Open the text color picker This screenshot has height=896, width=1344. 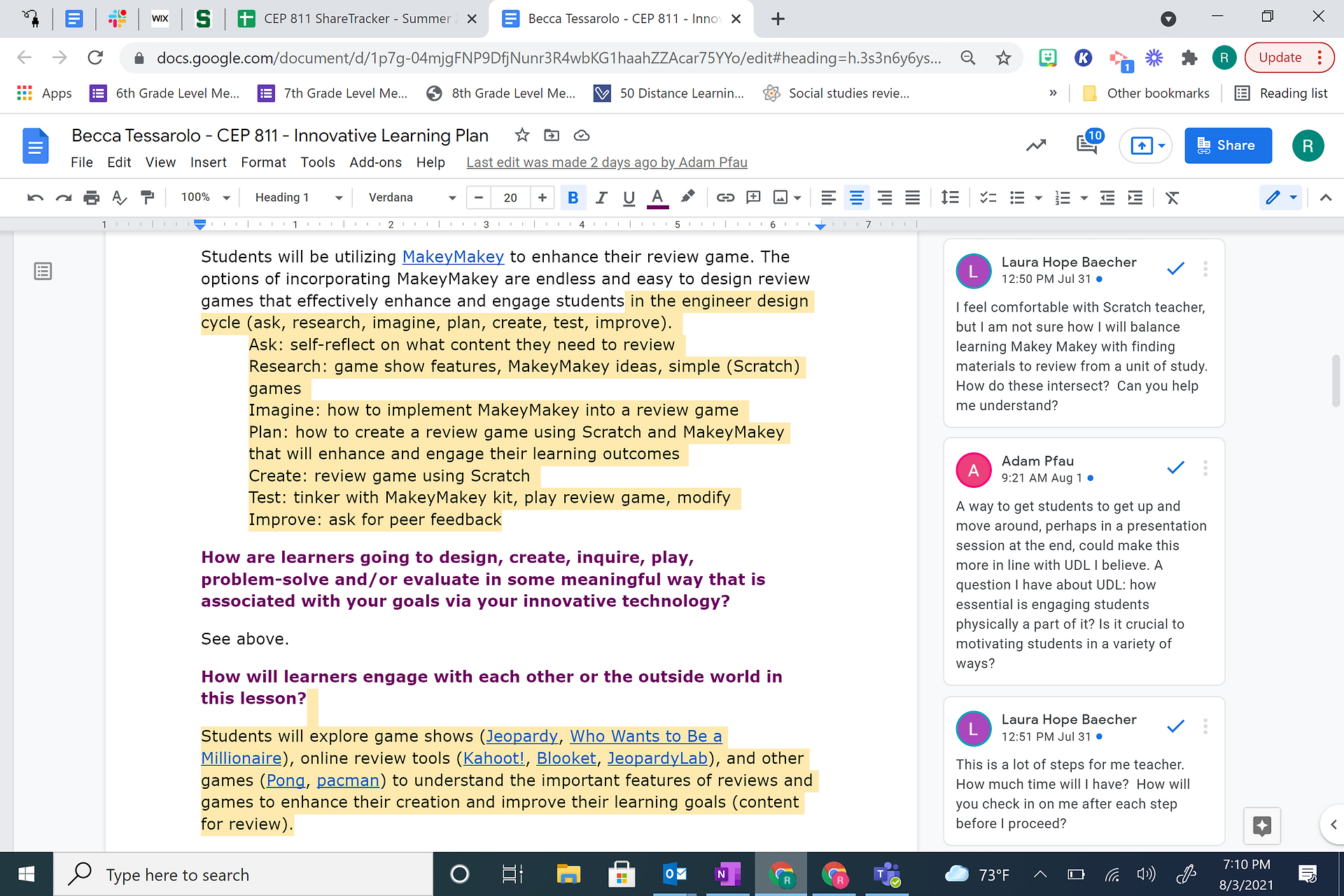[x=657, y=198]
